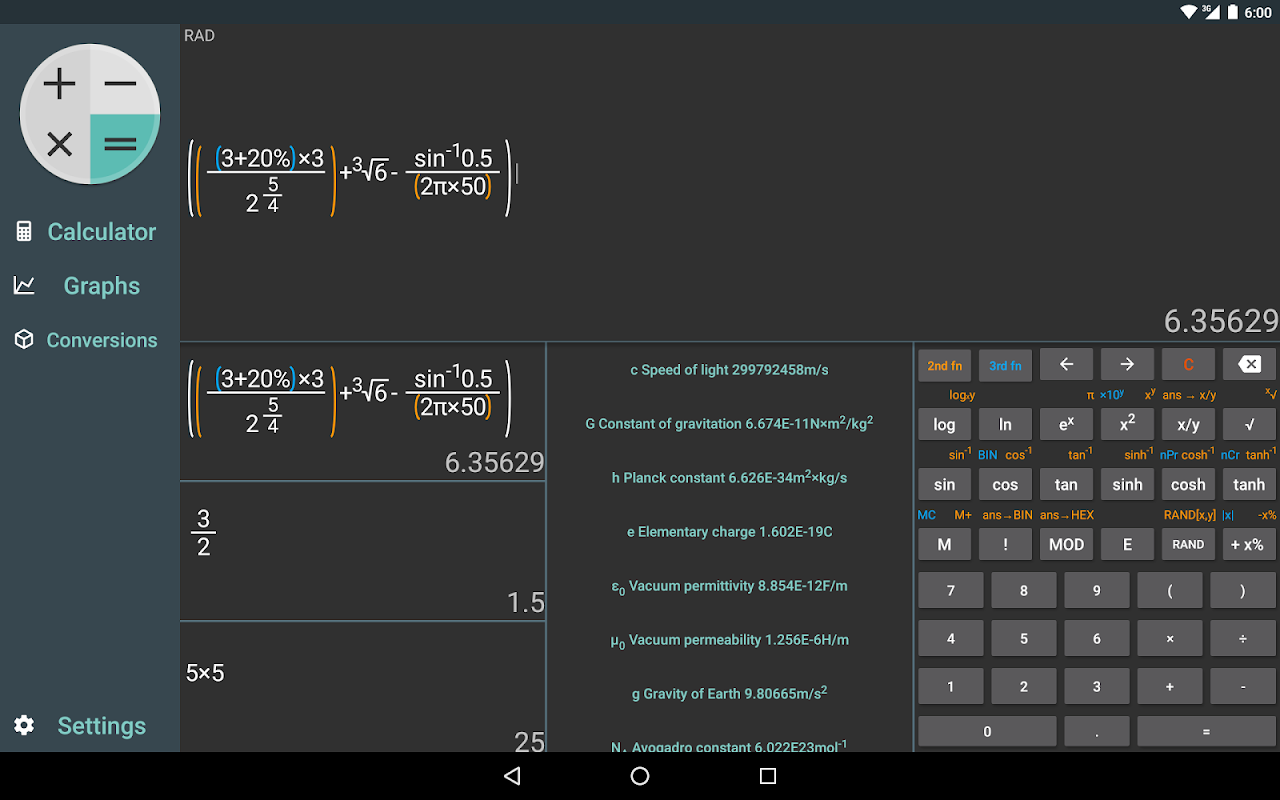Tap digit 3
Viewport: 1280px width, 800px height.
point(1096,686)
